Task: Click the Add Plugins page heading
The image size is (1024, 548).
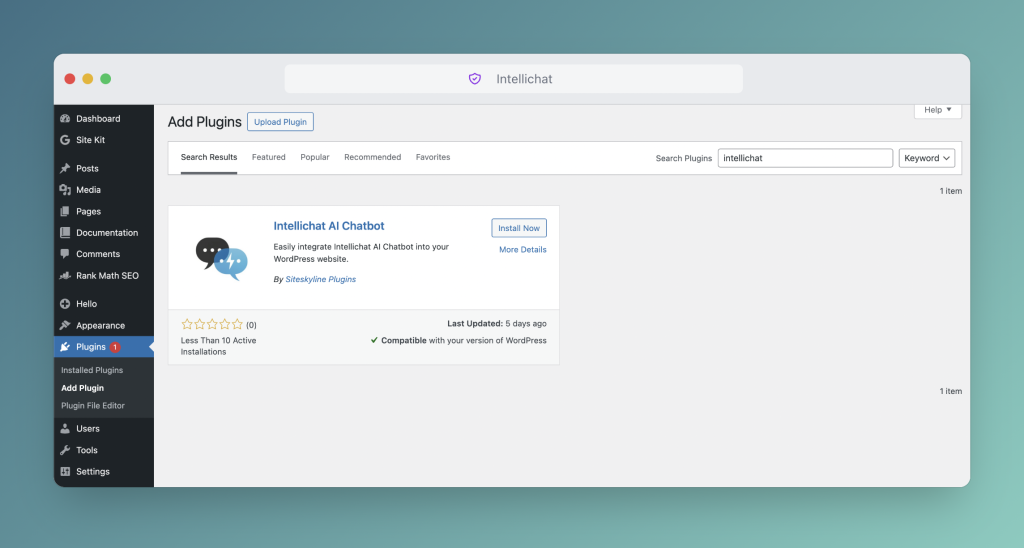Action: tap(204, 122)
